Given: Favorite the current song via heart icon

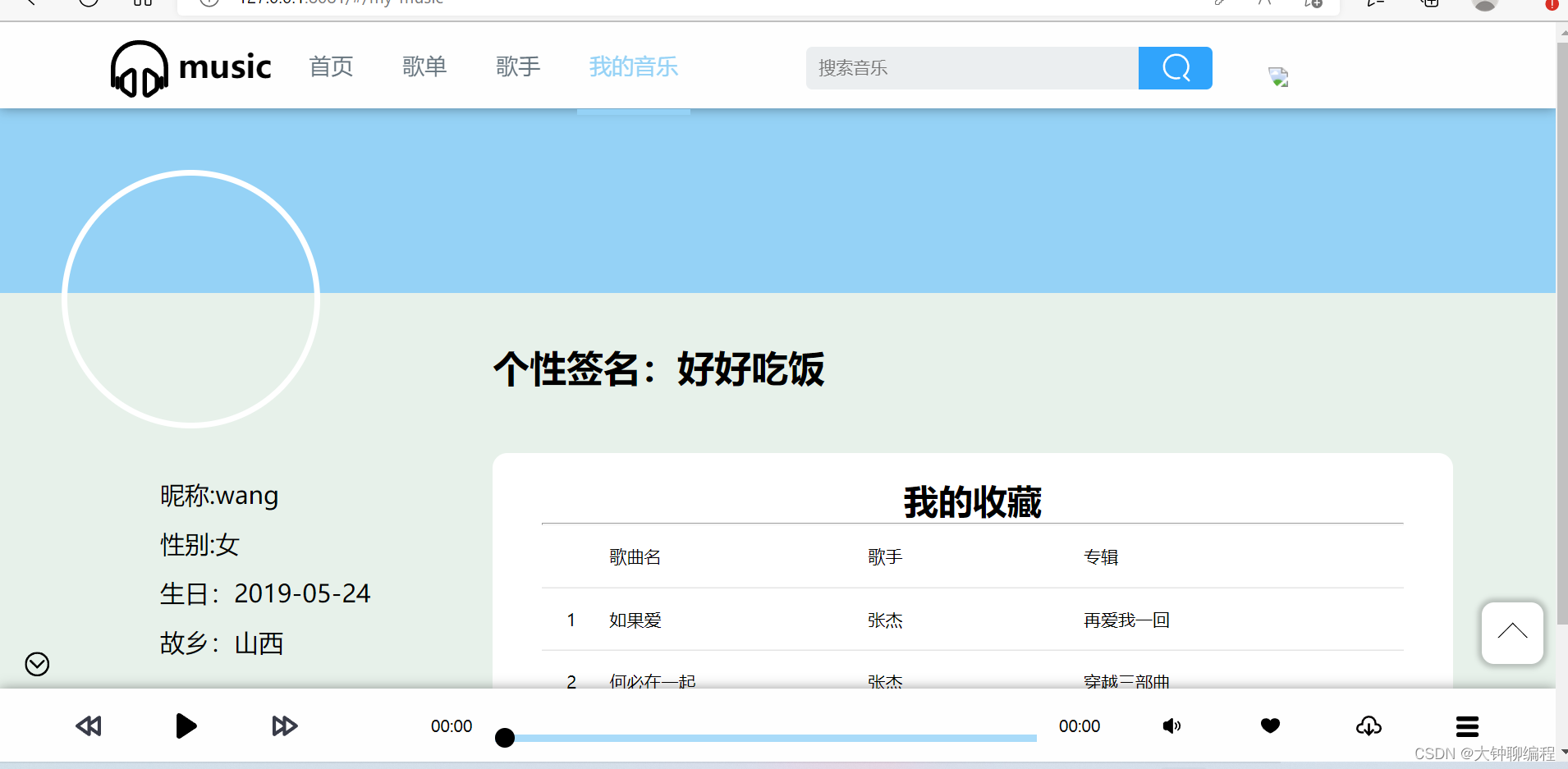Looking at the screenshot, I should (1270, 726).
